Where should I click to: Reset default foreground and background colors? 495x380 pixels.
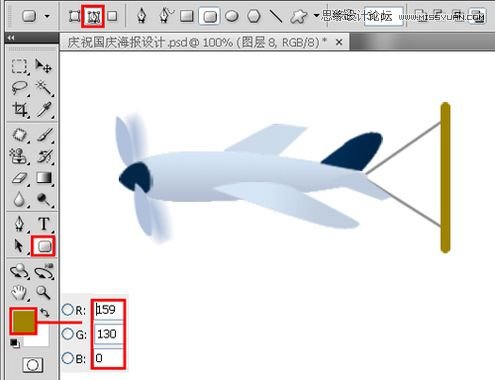point(14,342)
